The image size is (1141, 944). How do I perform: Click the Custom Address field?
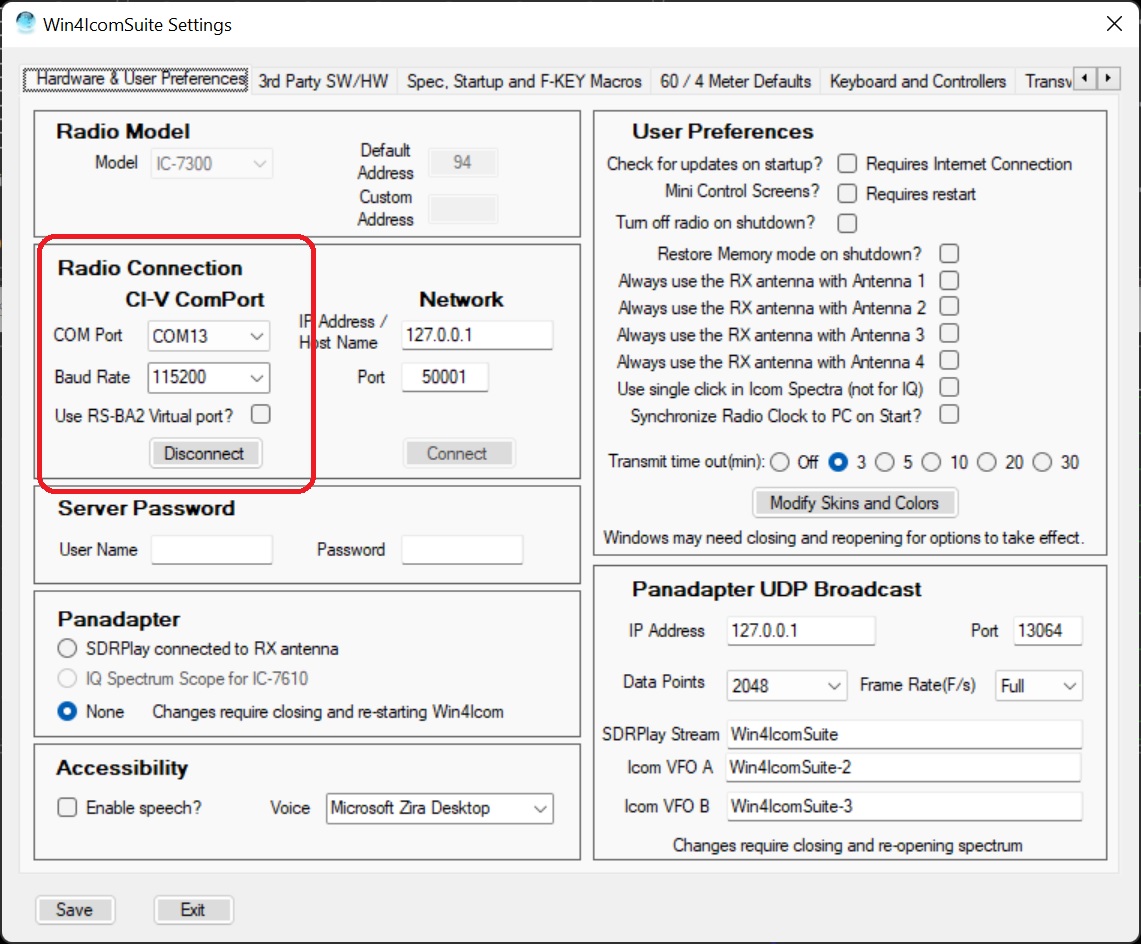coord(463,208)
